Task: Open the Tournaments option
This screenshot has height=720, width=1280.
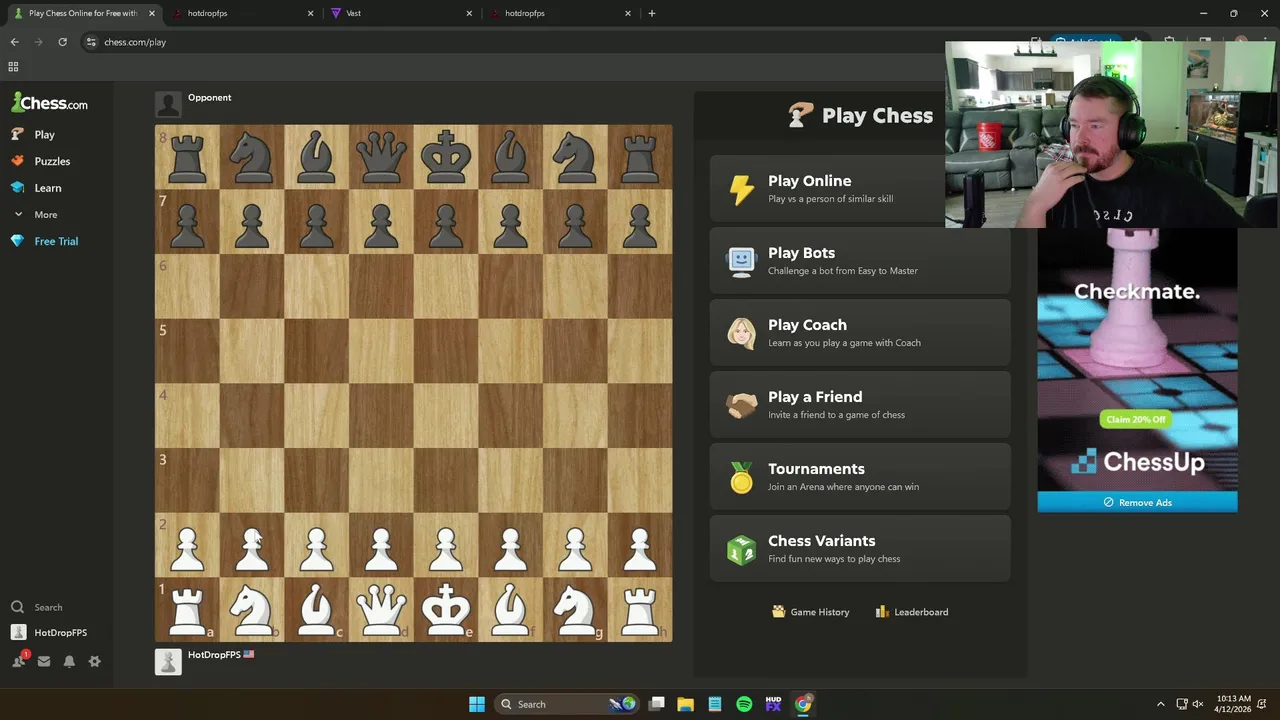Action: (860, 477)
